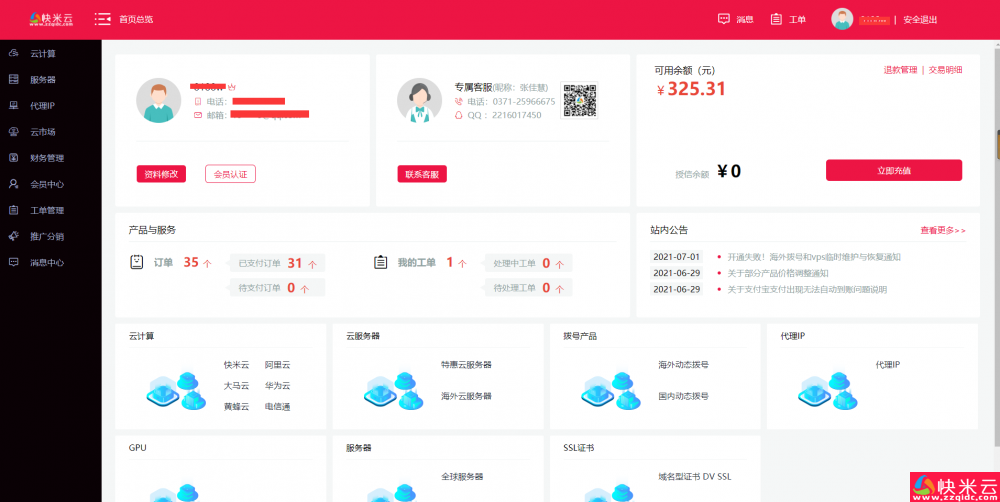
Task: Click 处理中工单 count
Action: coord(546,263)
